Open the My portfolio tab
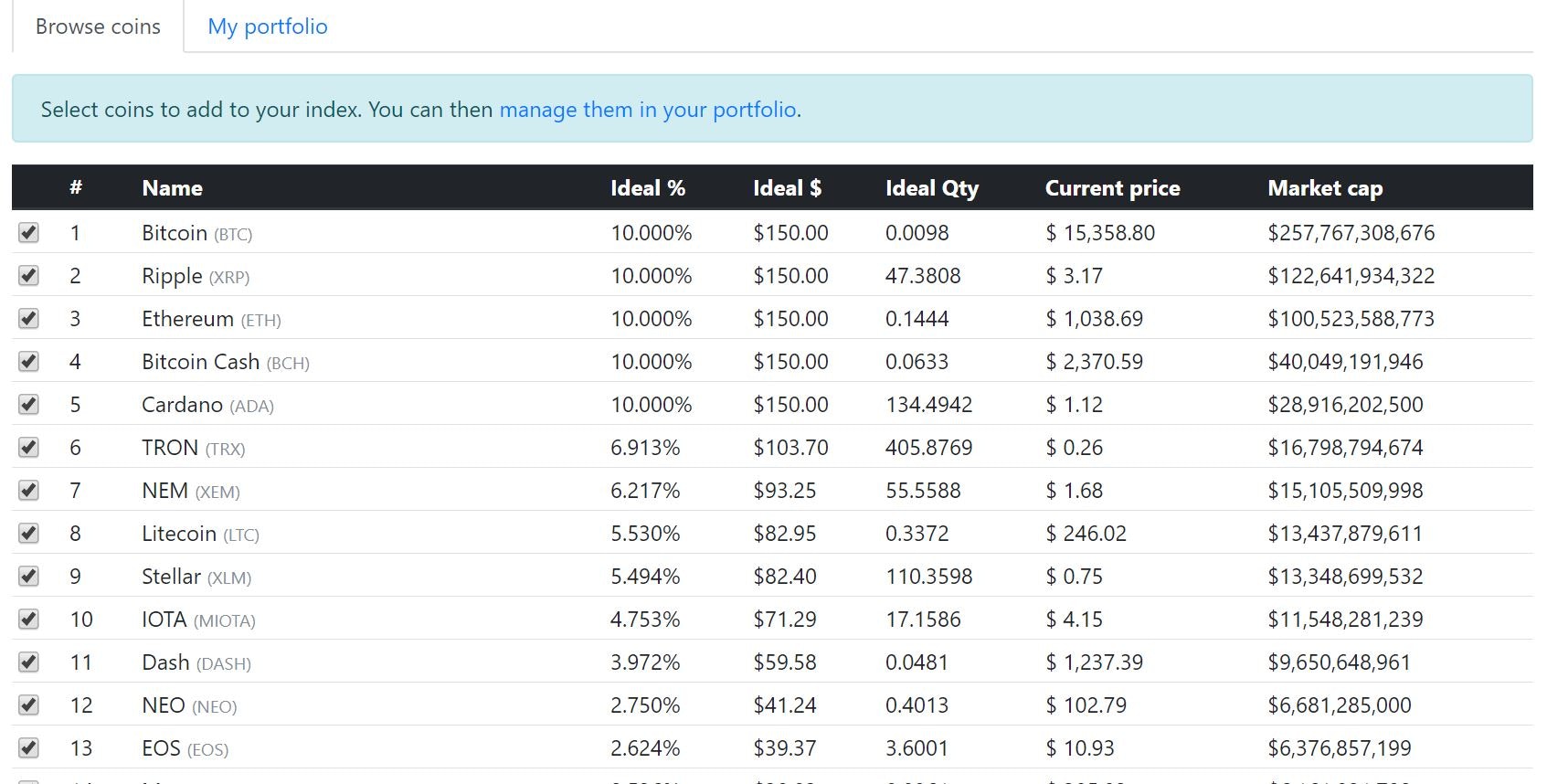 tap(268, 26)
